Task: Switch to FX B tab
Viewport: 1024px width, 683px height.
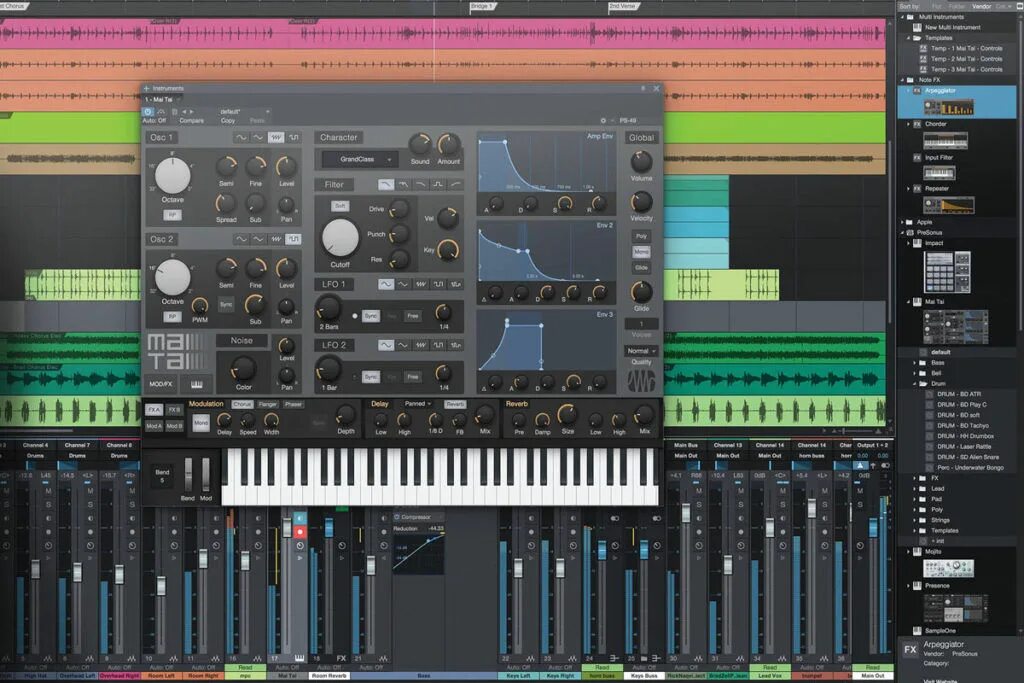Action: point(174,410)
